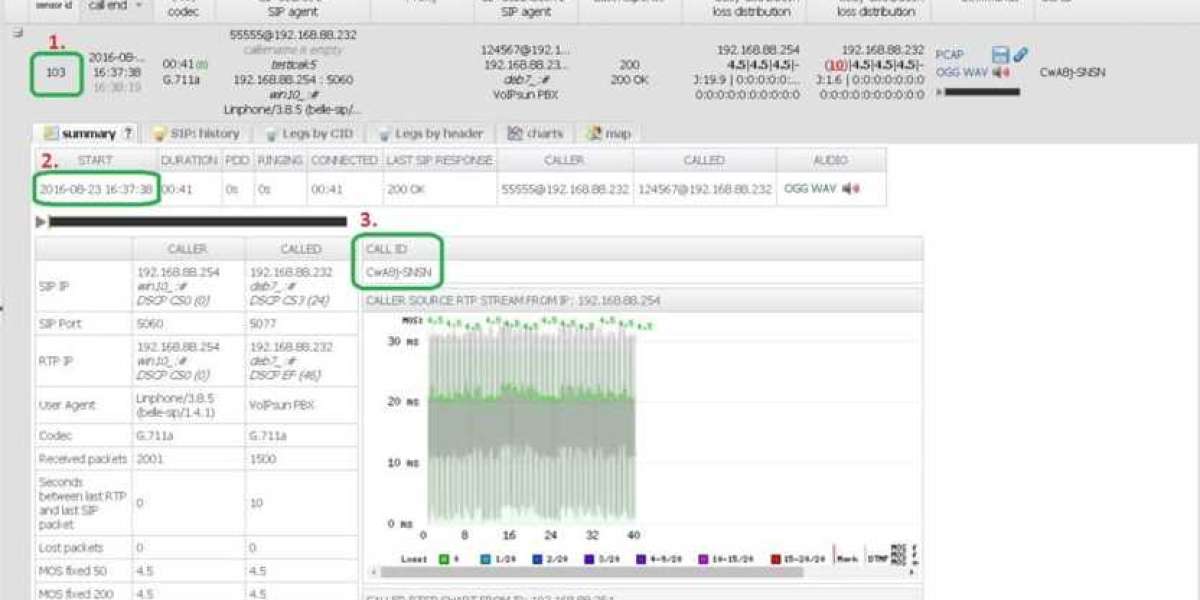1200x600 pixels.
Task: Click the paperclip attachment icon beside the save icon
Action: click(1020, 55)
